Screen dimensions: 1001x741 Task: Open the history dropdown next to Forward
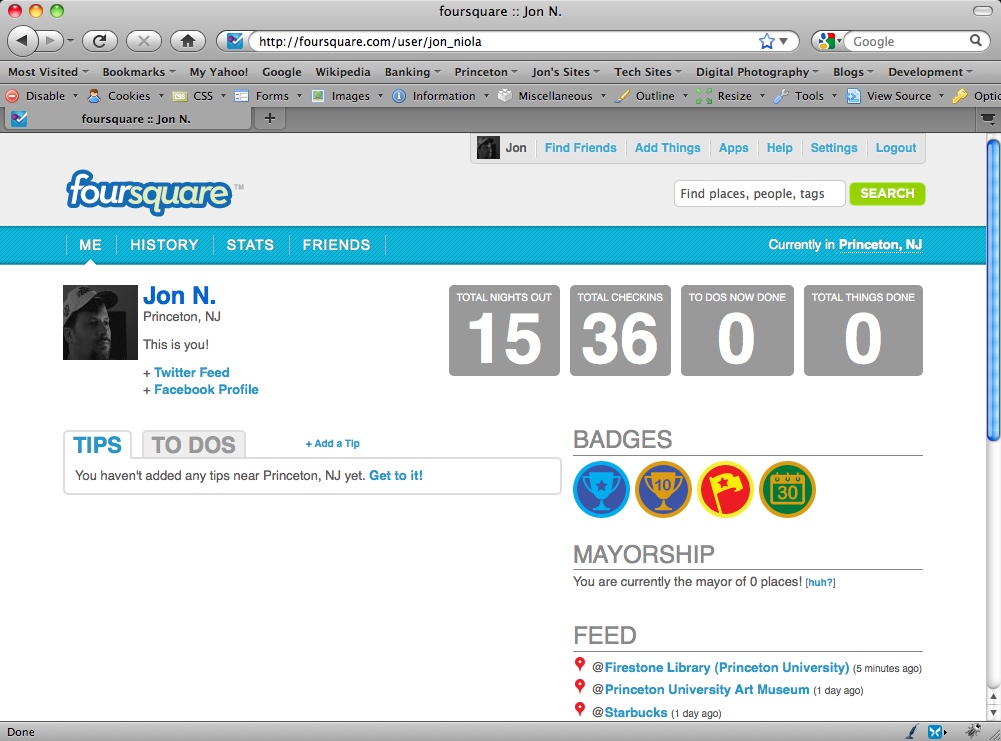70,41
